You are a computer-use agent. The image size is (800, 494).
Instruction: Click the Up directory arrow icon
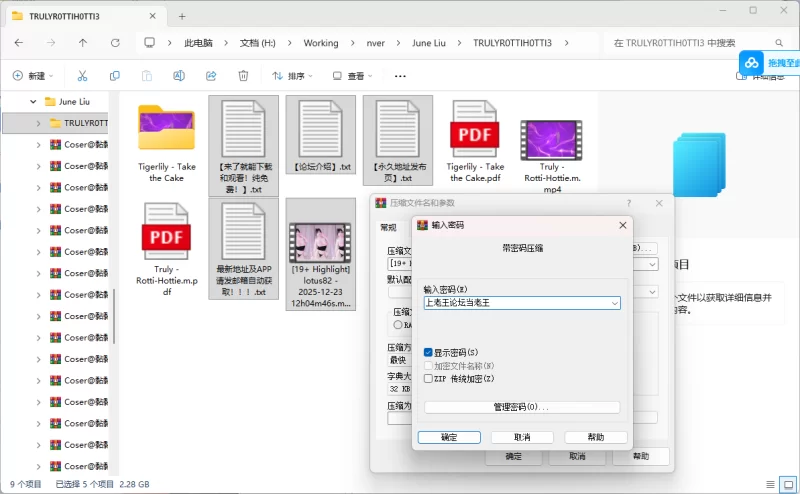coord(83,43)
